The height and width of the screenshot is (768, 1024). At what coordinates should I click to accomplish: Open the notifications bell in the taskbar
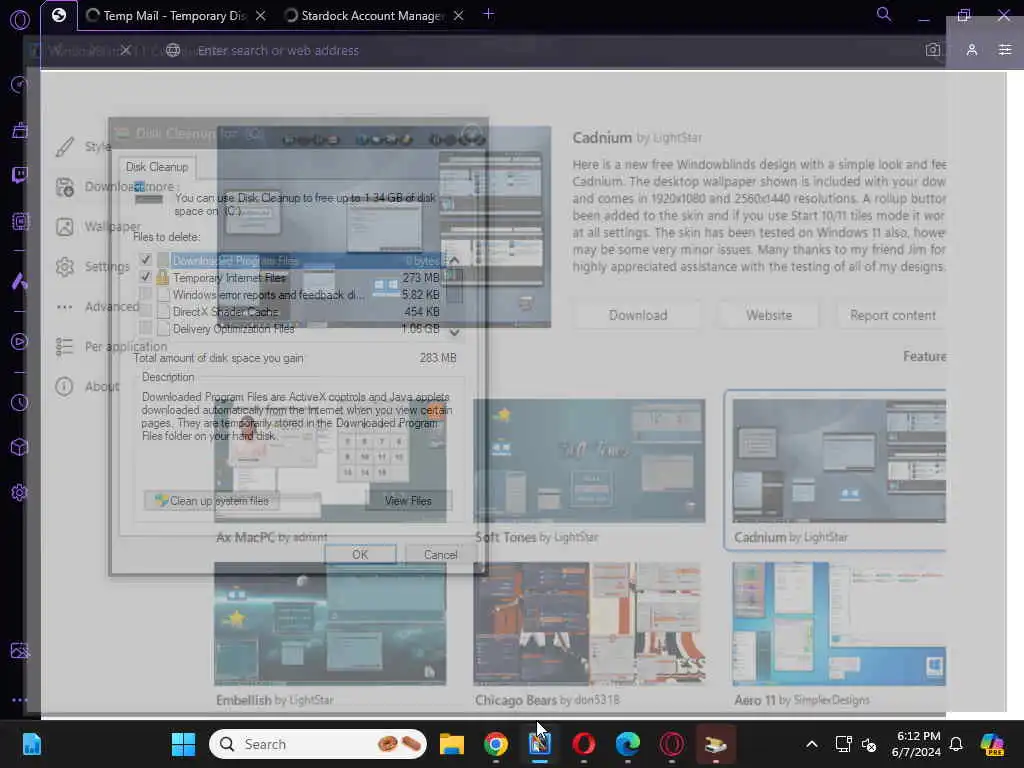[x=956, y=744]
